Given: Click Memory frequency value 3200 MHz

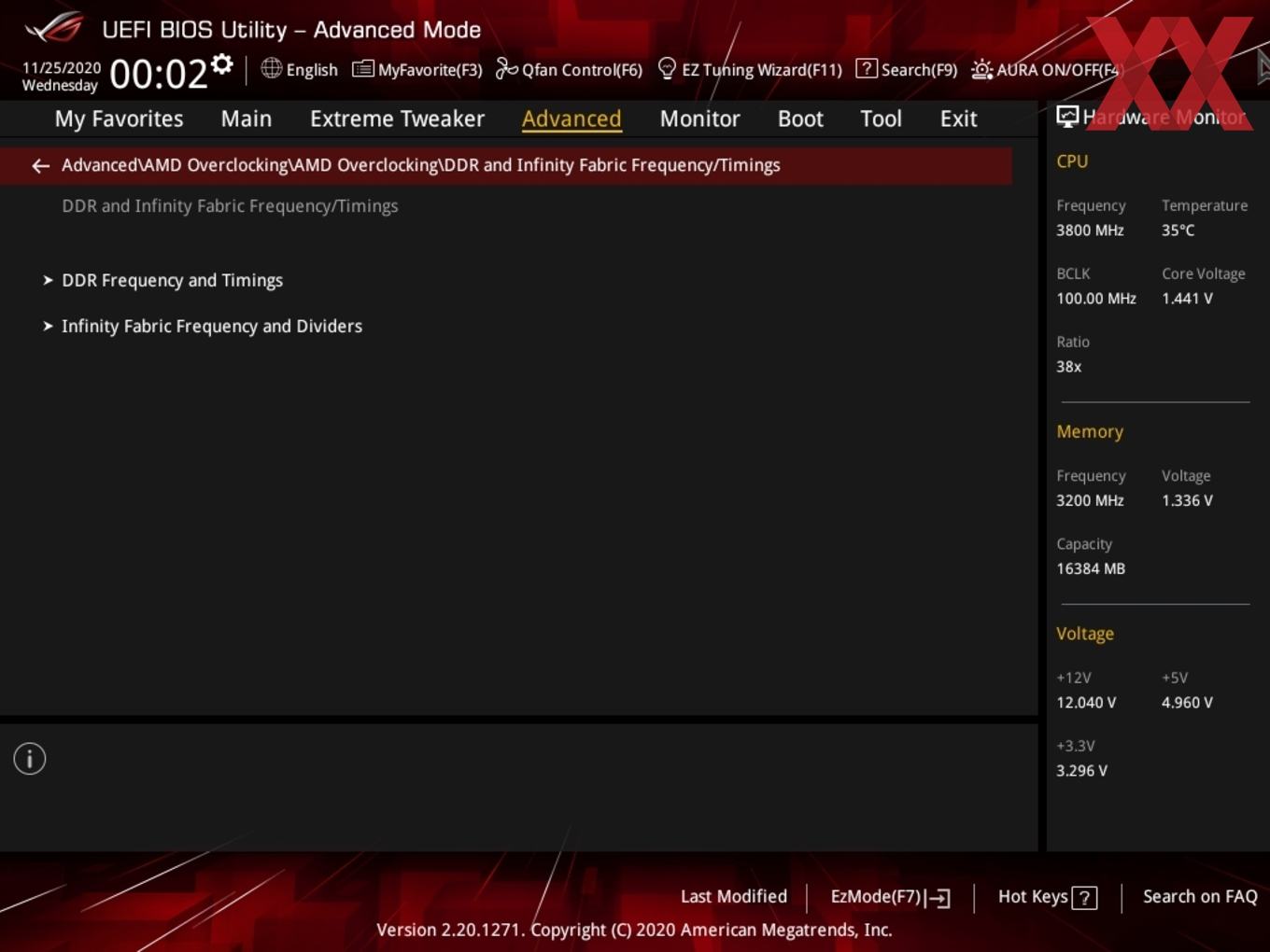Looking at the screenshot, I should tap(1090, 500).
